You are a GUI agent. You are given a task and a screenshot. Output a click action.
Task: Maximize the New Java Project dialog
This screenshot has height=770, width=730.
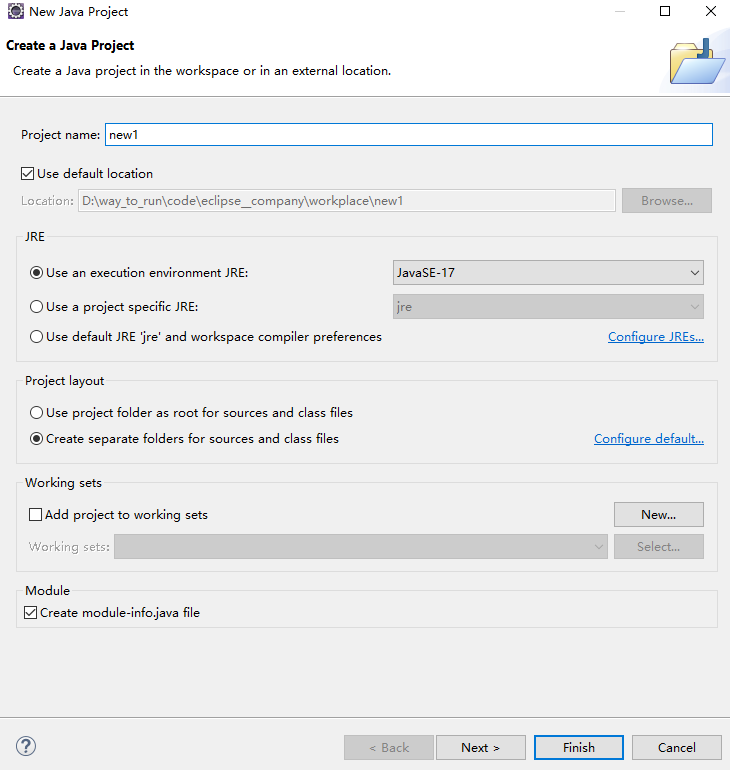coord(665,11)
